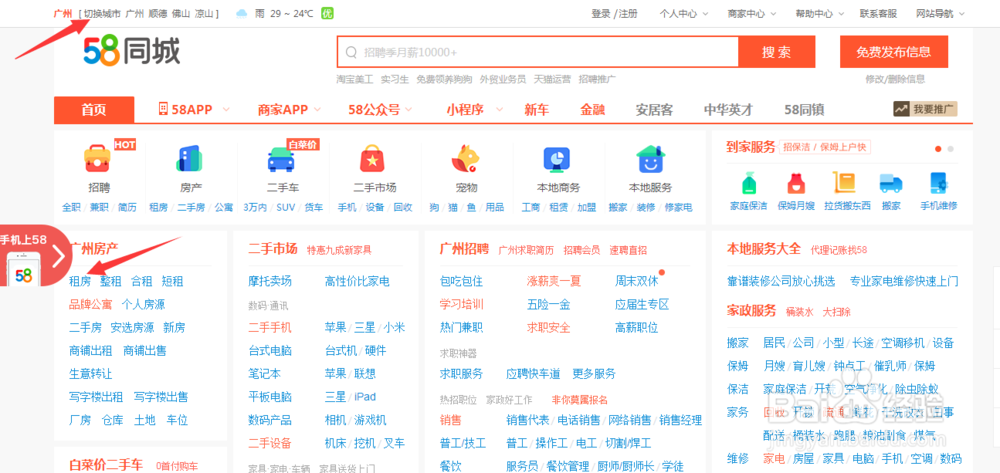Image resolution: width=1000 pixels, height=473 pixels.
Task: Click the 品牌公寓 link
Action: (90, 304)
